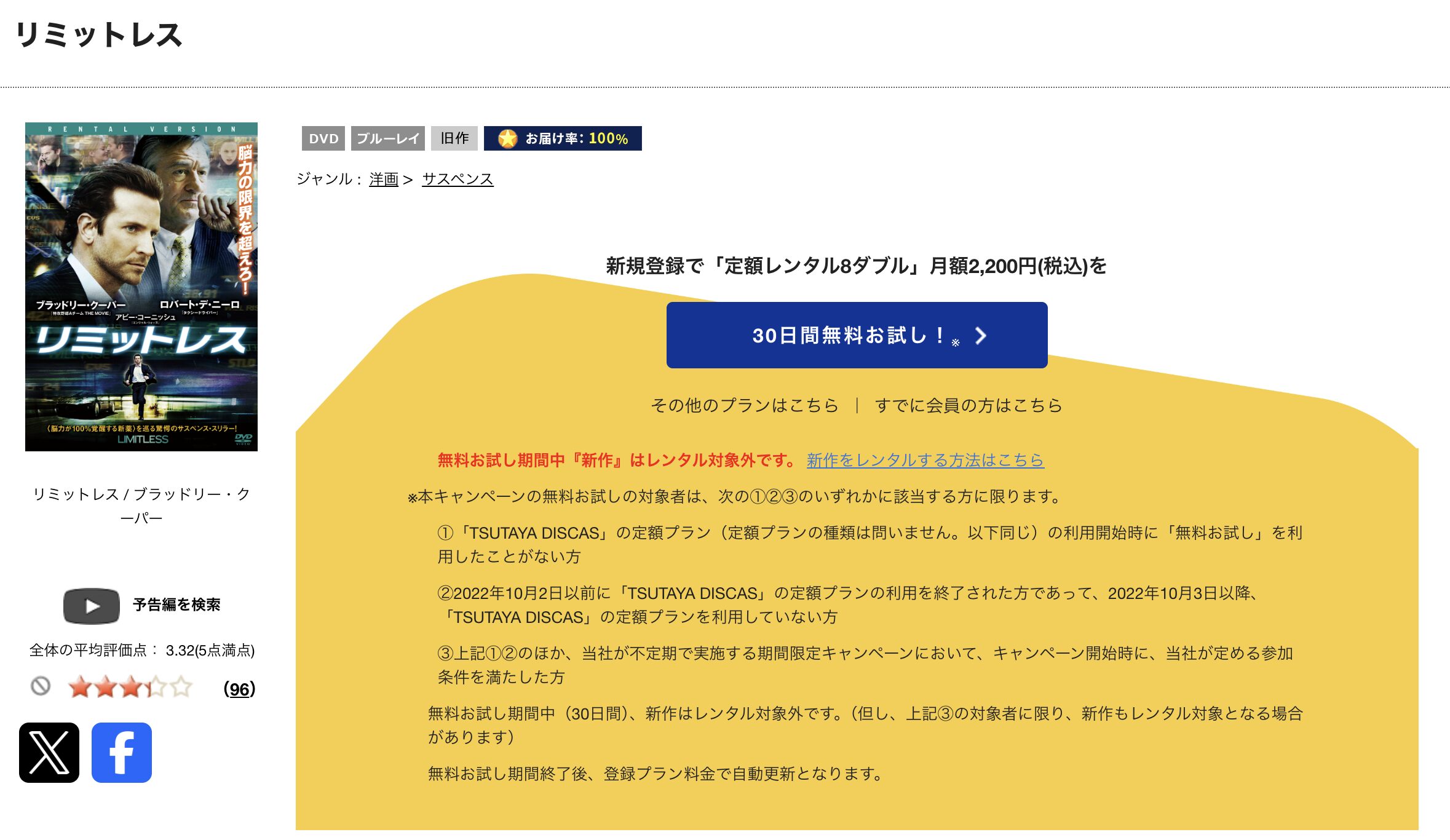Click the ブルーレイ format tag

[x=388, y=138]
